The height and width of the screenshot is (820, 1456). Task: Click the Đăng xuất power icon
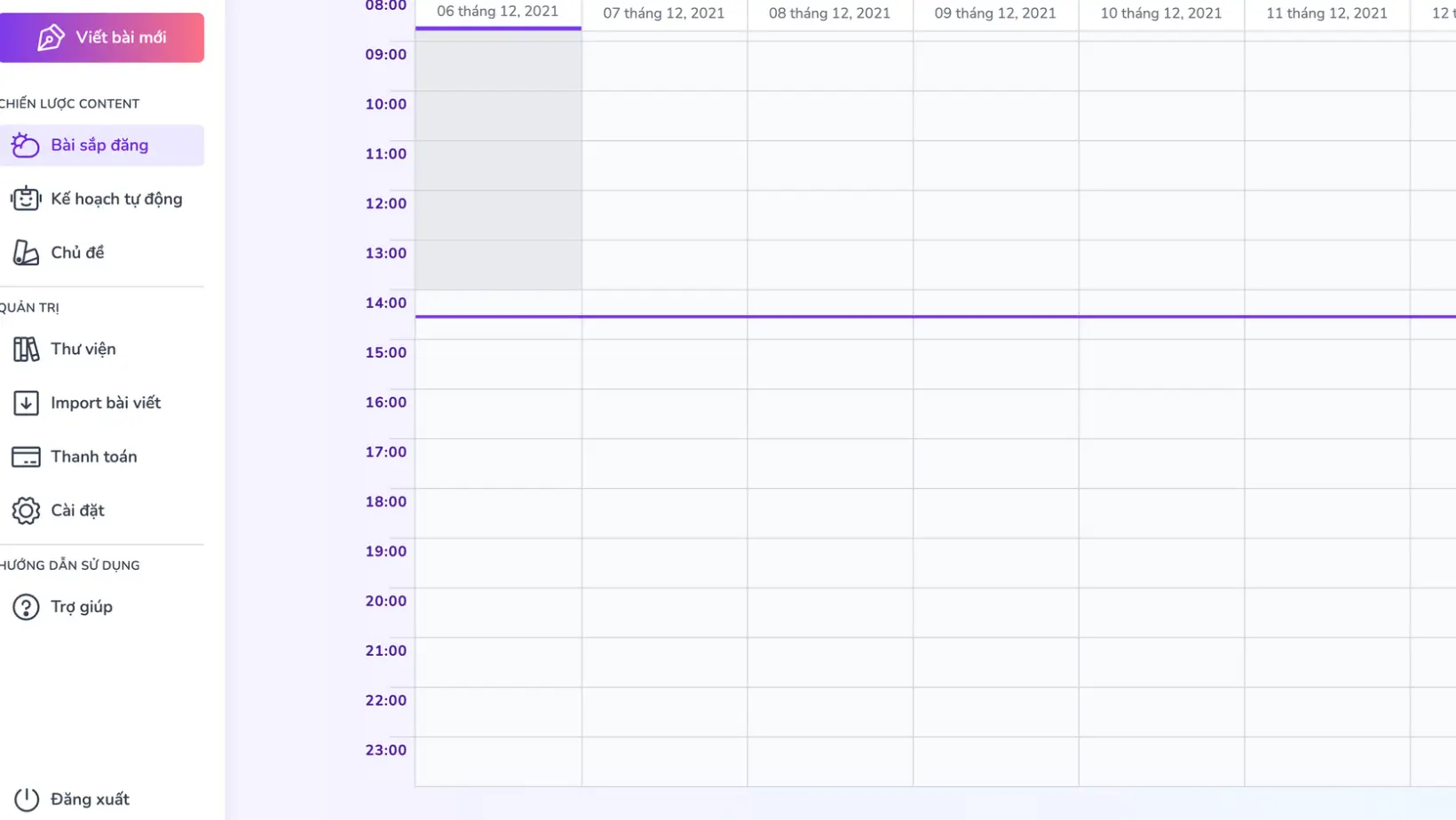point(26,800)
